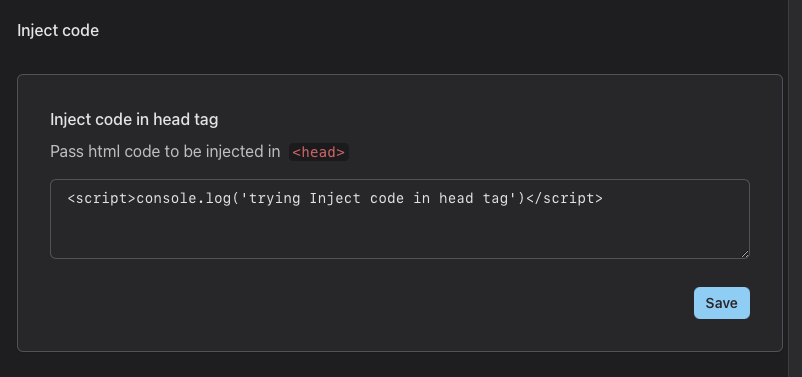Focus the head tag code textarea
The height and width of the screenshot is (377, 802).
(x=399, y=219)
